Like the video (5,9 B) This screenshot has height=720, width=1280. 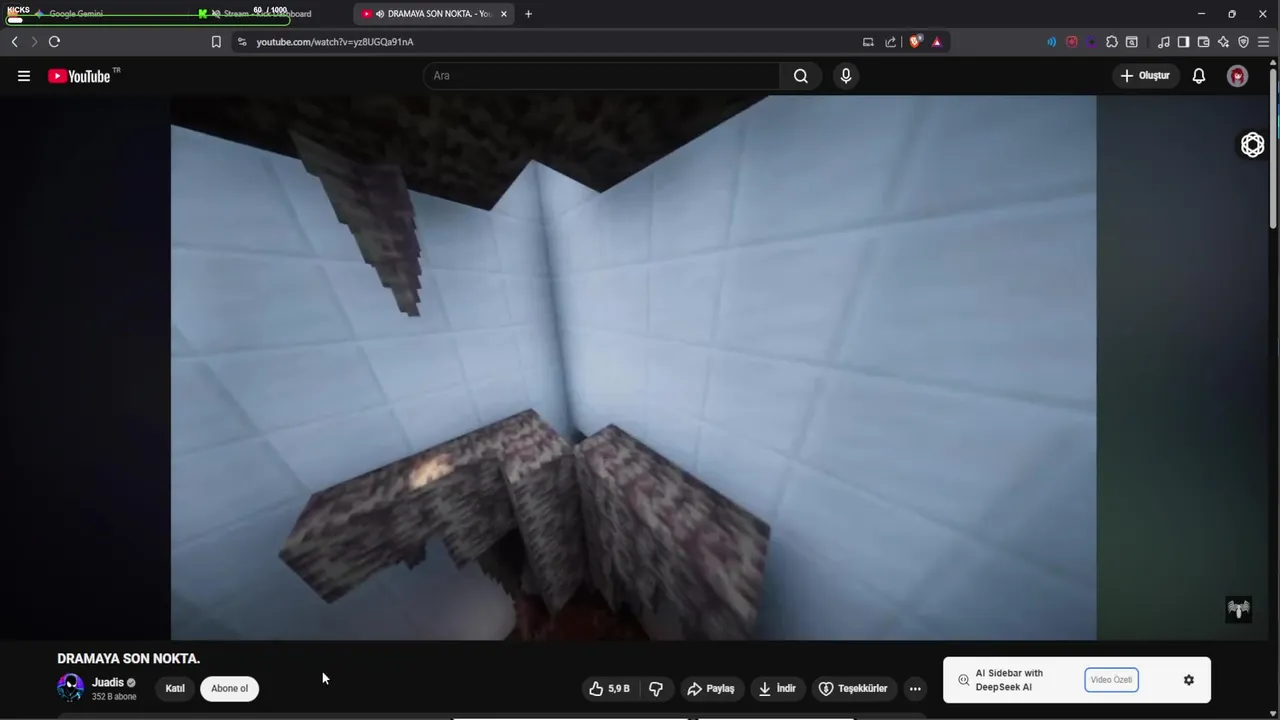pyautogui.click(x=610, y=689)
